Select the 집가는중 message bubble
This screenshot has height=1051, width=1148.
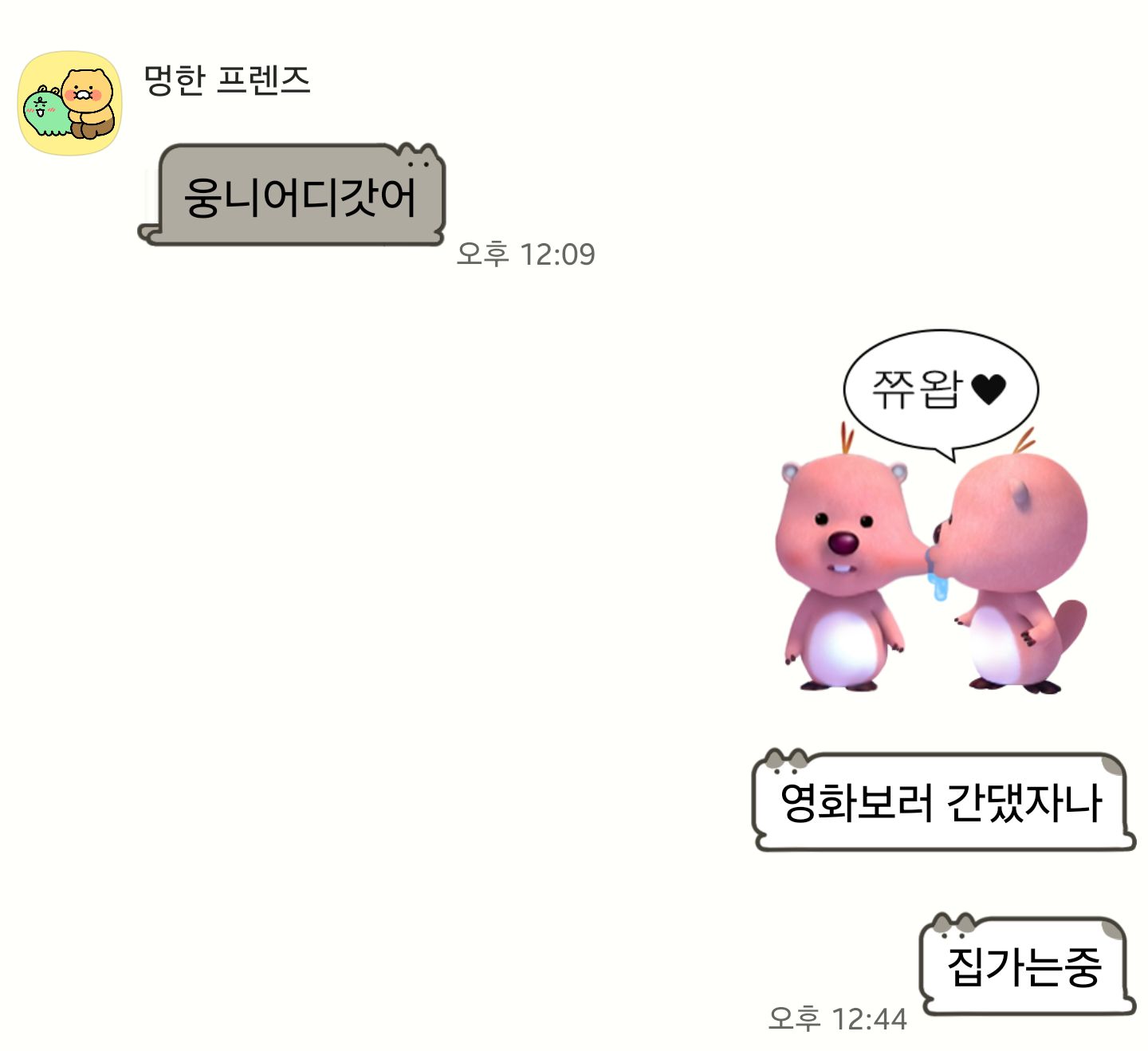[x=1027, y=964]
